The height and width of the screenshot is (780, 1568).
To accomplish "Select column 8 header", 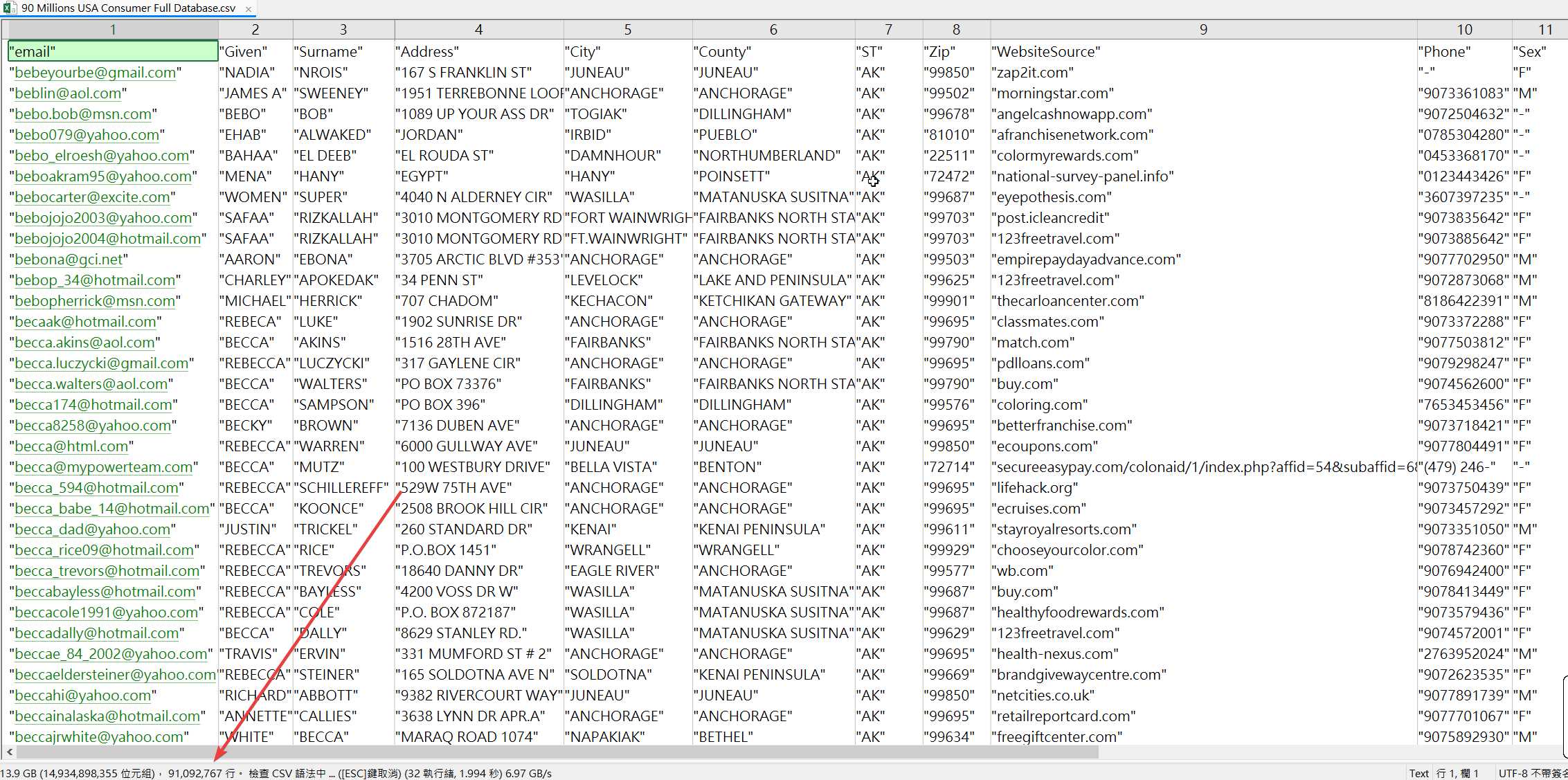I will point(956,30).
